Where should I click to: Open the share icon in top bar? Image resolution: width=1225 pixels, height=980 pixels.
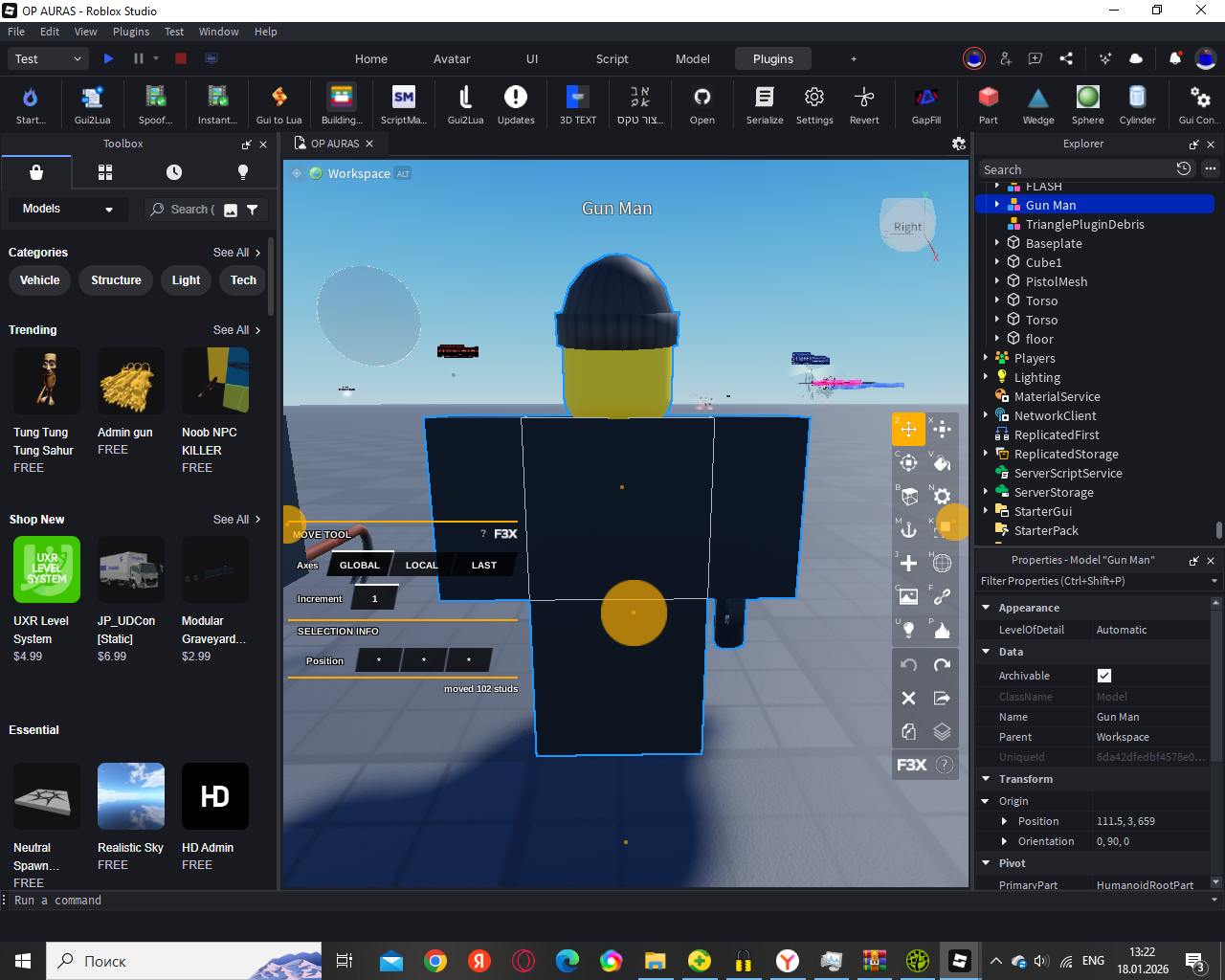(x=1066, y=58)
